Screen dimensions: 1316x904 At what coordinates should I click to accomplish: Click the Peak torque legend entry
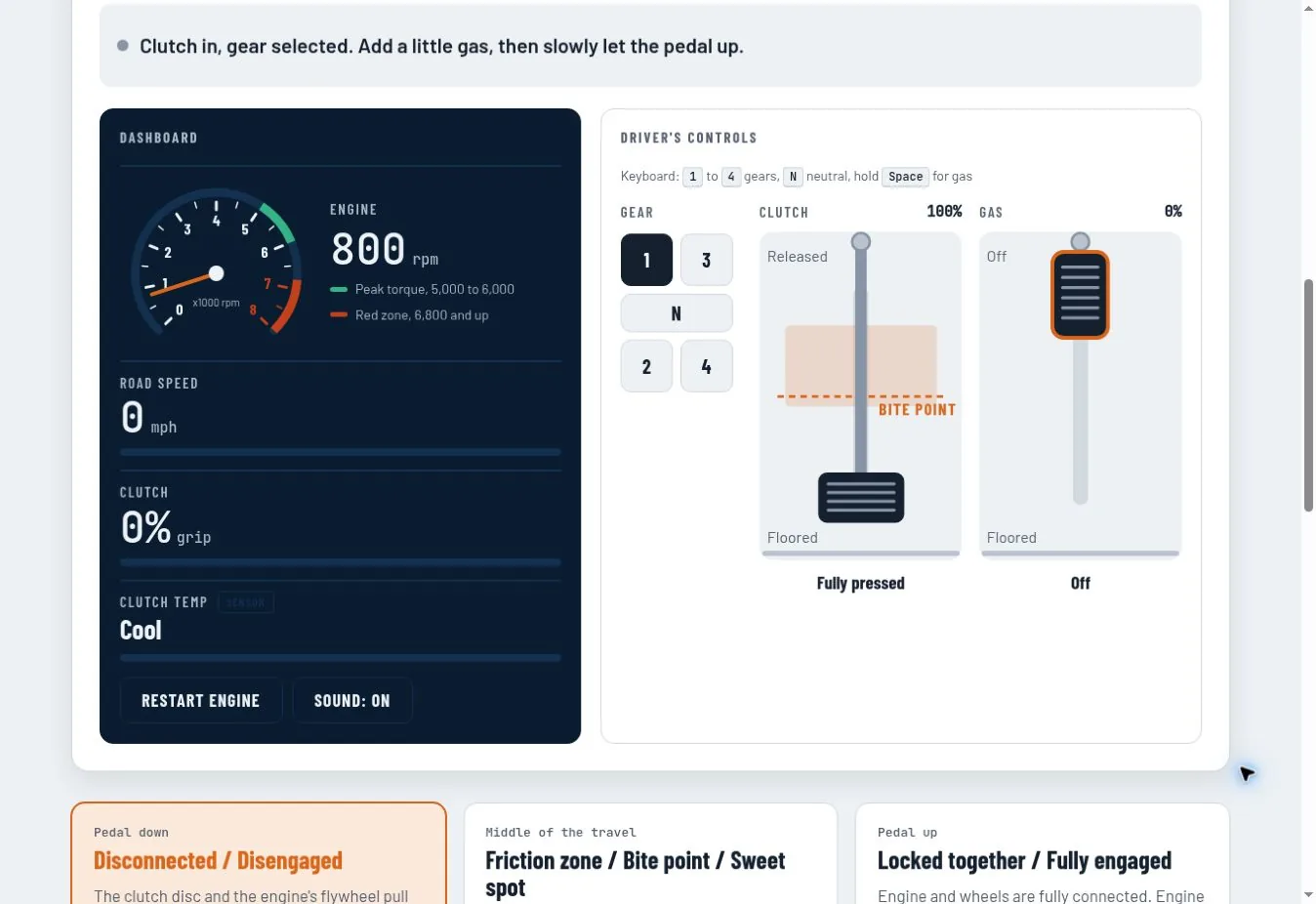coord(423,289)
